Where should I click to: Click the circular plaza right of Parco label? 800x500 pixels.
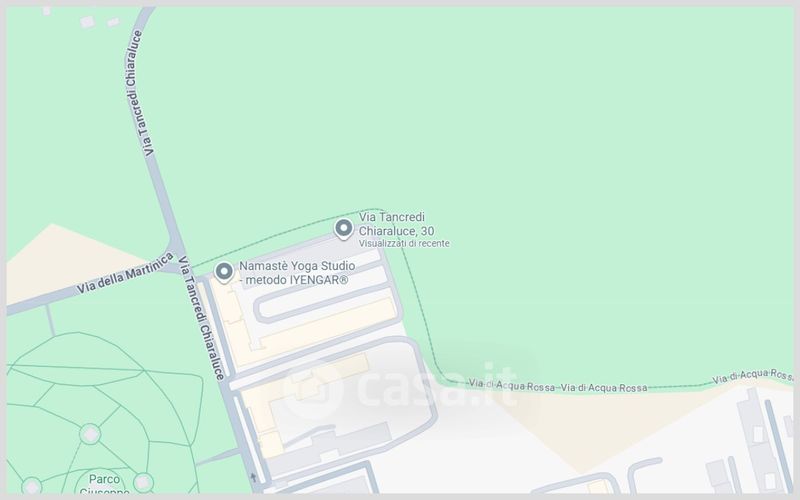click(x=143, y=482)
